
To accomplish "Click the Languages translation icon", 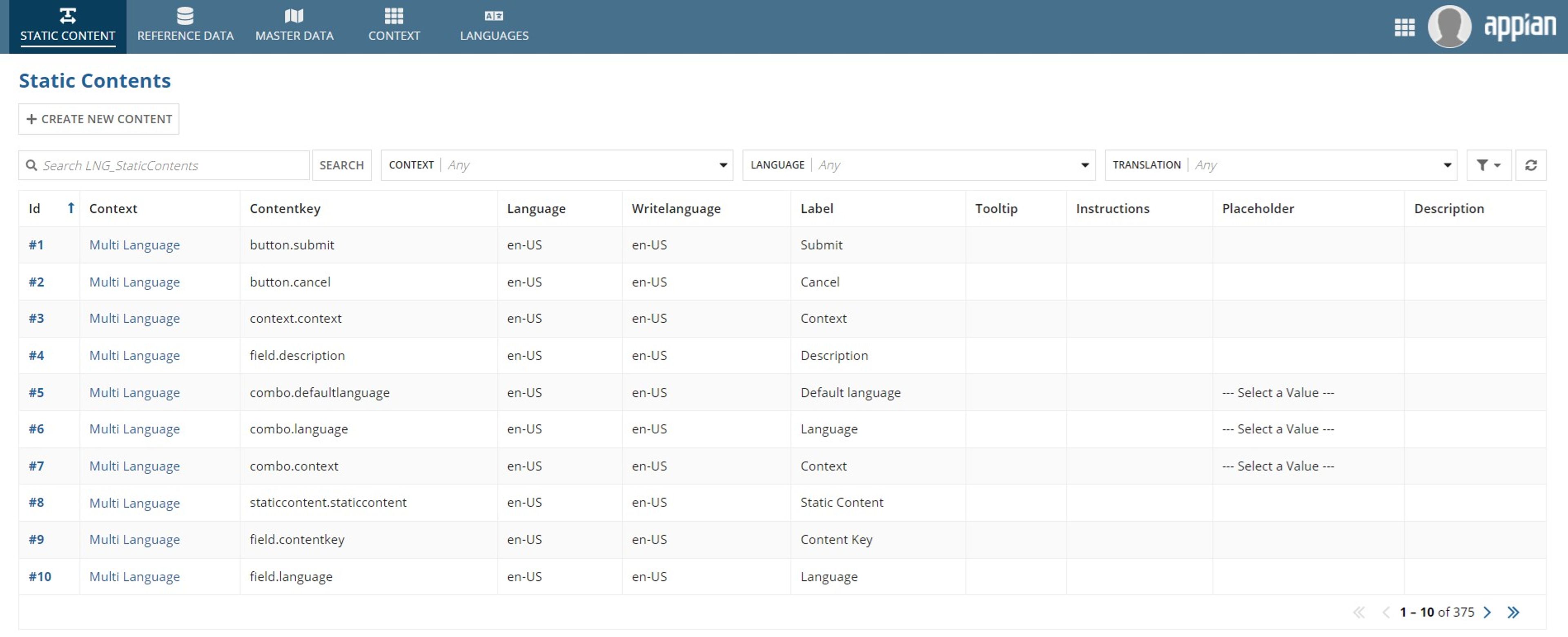I will pos(494,16).
